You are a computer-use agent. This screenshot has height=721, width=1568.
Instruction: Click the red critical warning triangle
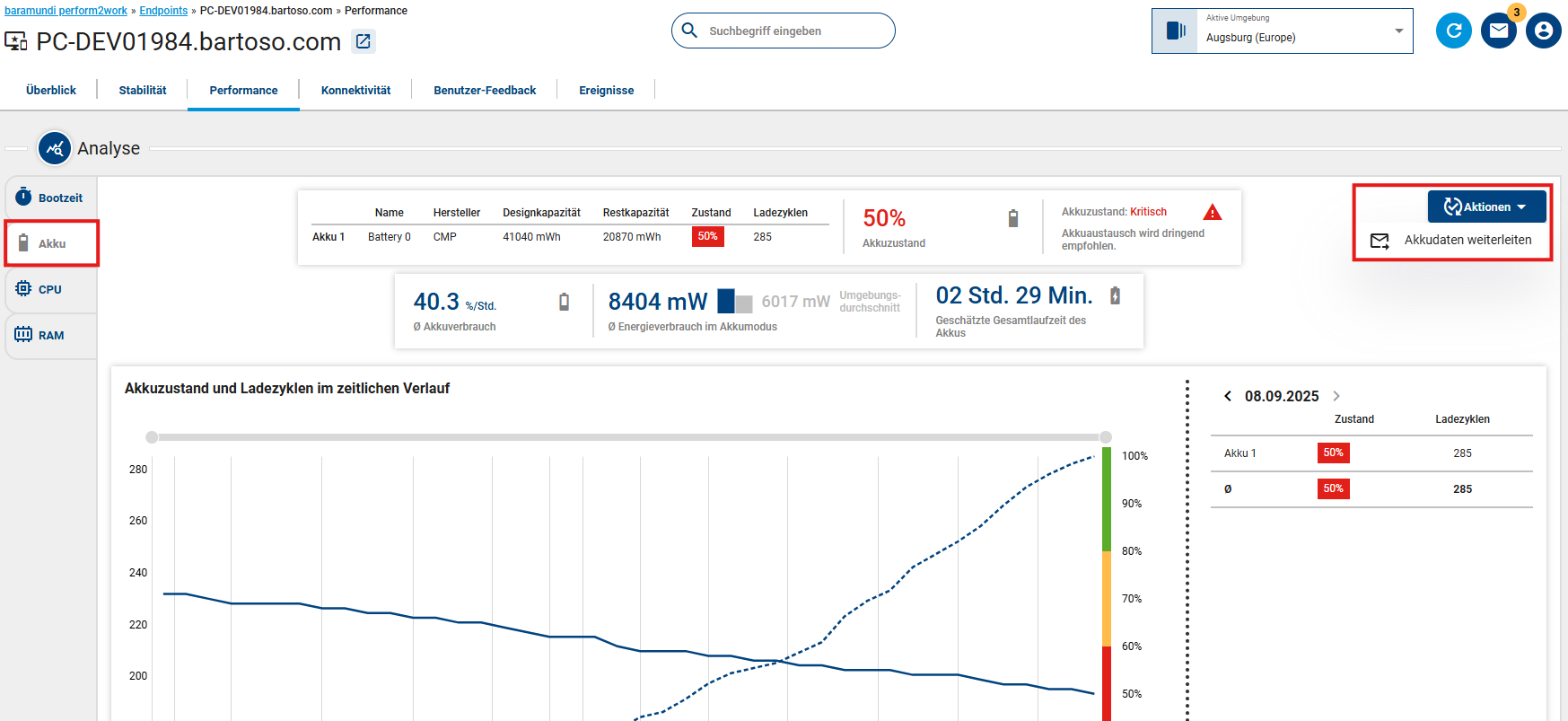(x=1212, y=213)
